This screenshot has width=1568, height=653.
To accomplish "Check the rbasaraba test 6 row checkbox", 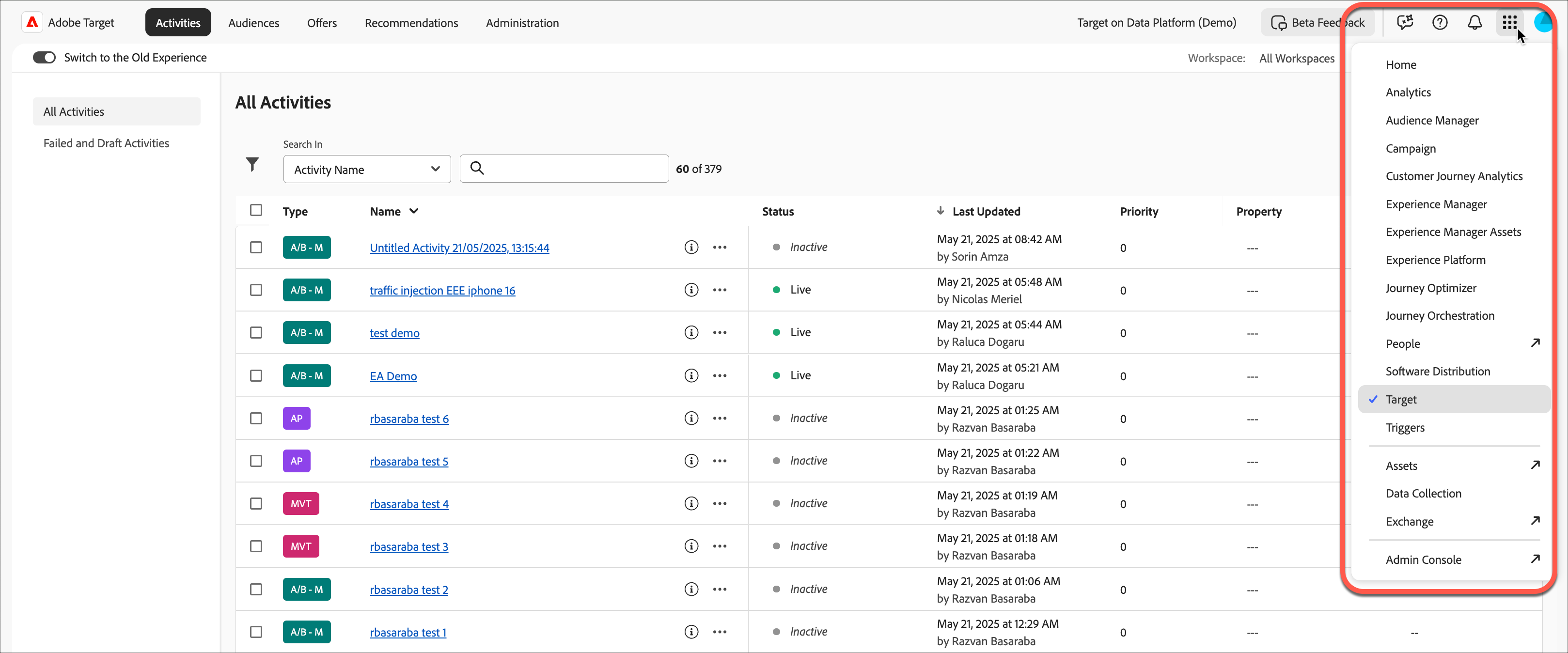I will pos(256,418).
